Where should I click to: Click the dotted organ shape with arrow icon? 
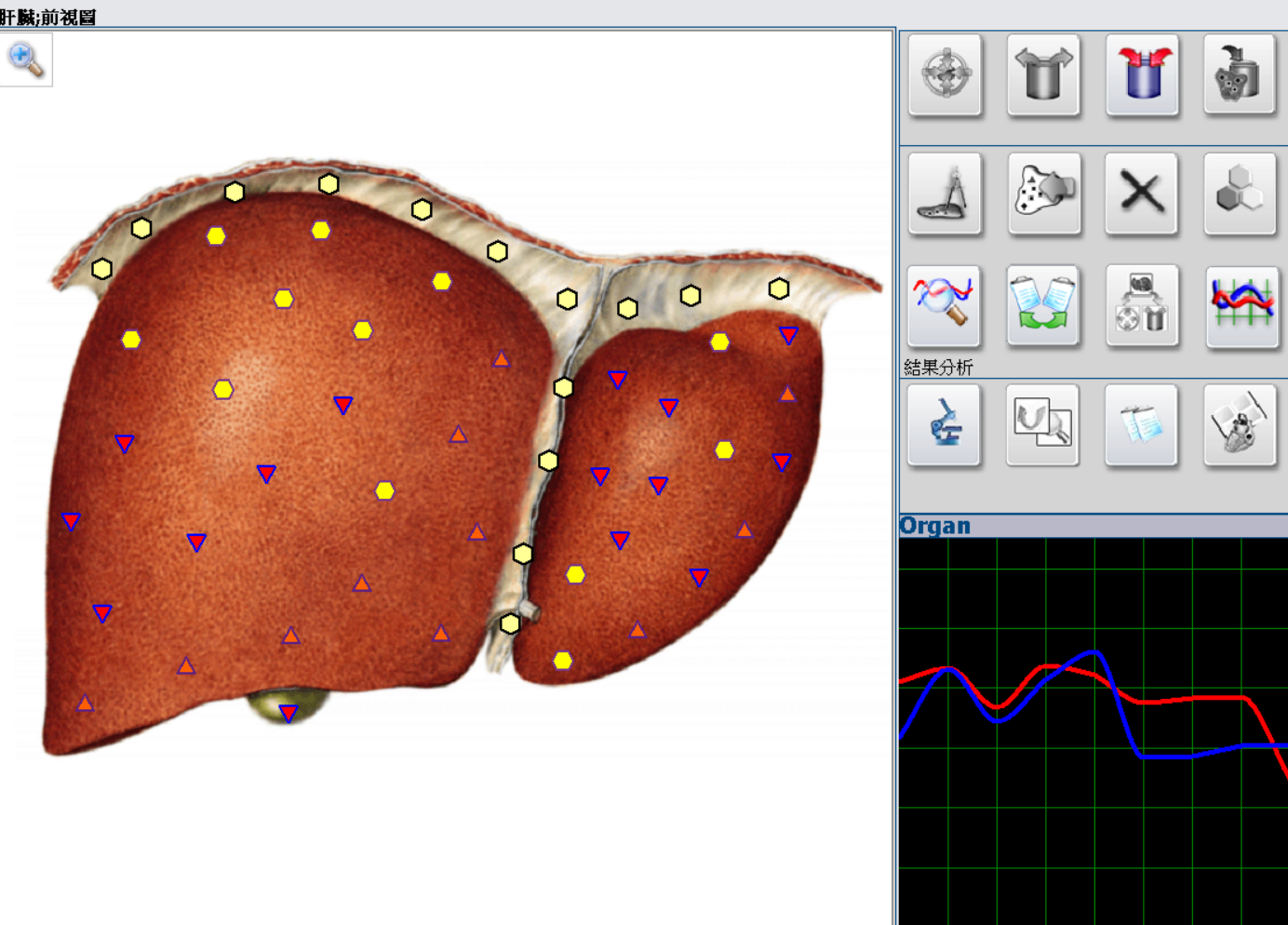[x=1043, y=193]
